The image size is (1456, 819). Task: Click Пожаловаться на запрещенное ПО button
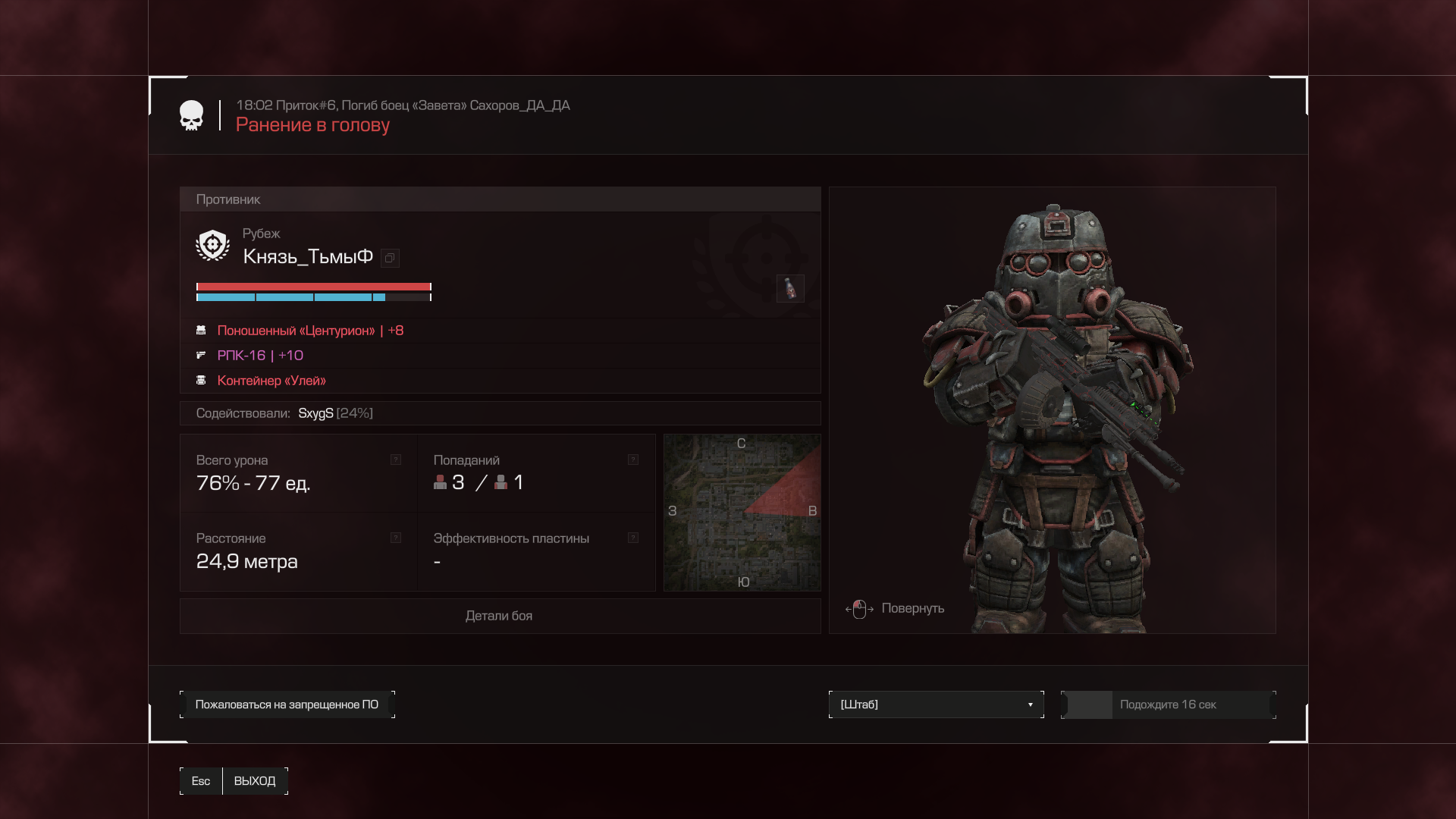[x=287, y=704]
